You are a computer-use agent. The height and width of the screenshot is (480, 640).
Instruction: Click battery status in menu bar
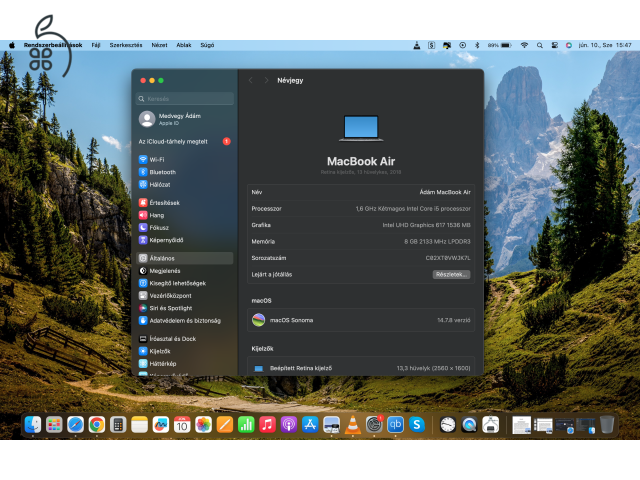499,45
